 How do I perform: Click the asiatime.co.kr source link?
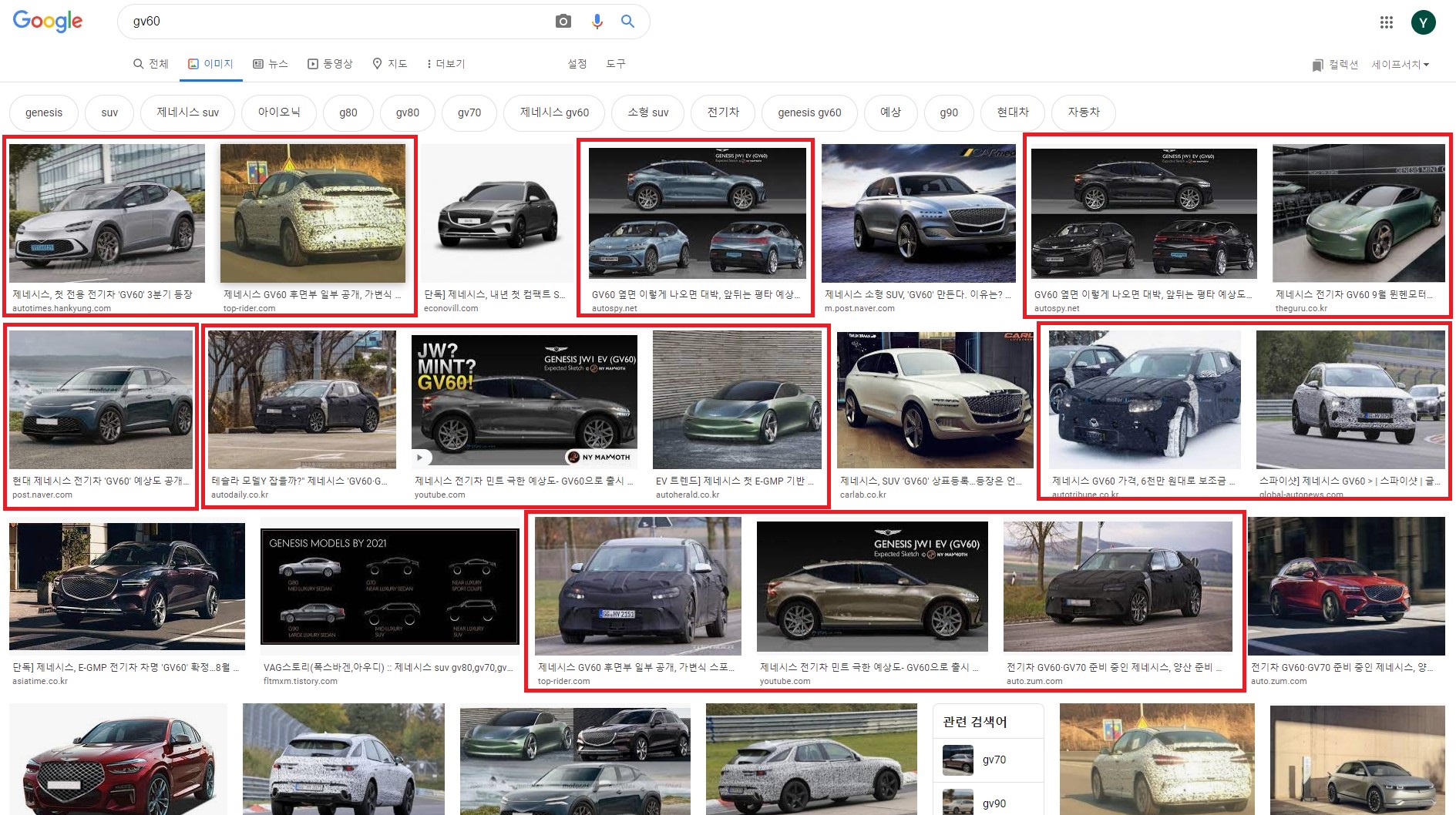pos(40,681)
